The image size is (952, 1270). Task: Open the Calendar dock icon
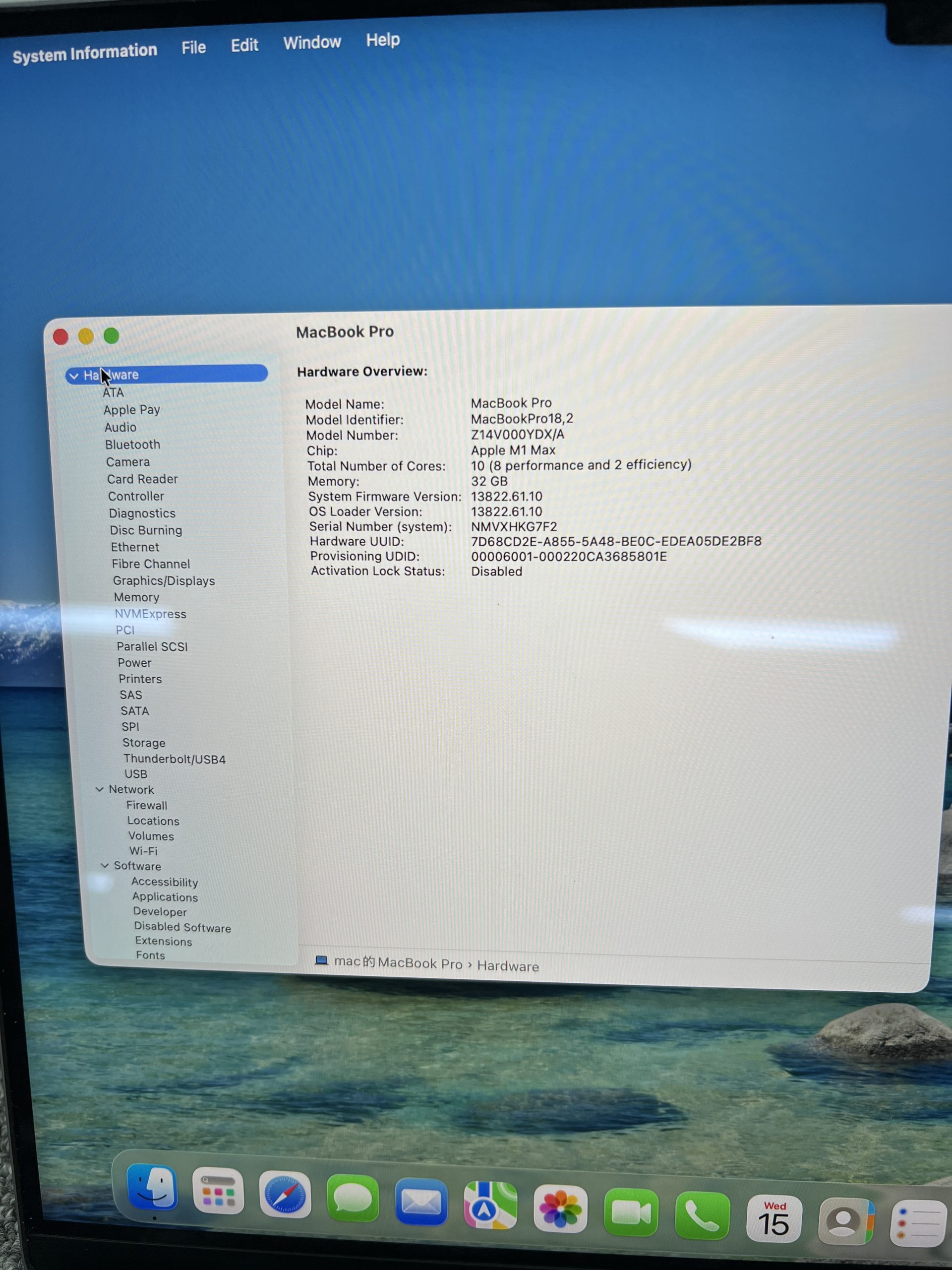pyautogui.click(x=773, y=1219)
